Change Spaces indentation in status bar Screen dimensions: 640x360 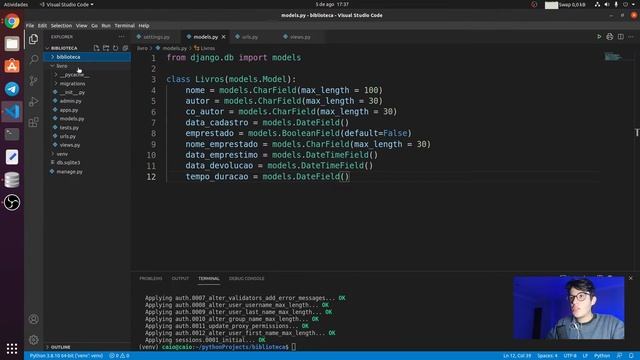click(547, 356)
